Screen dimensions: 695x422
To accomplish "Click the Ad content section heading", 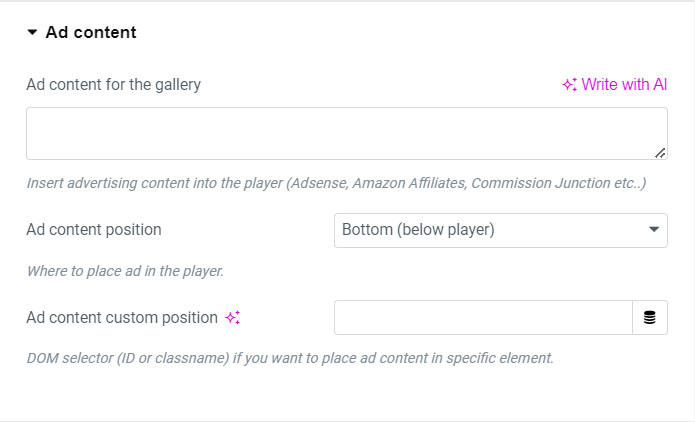I will point(91,32).
